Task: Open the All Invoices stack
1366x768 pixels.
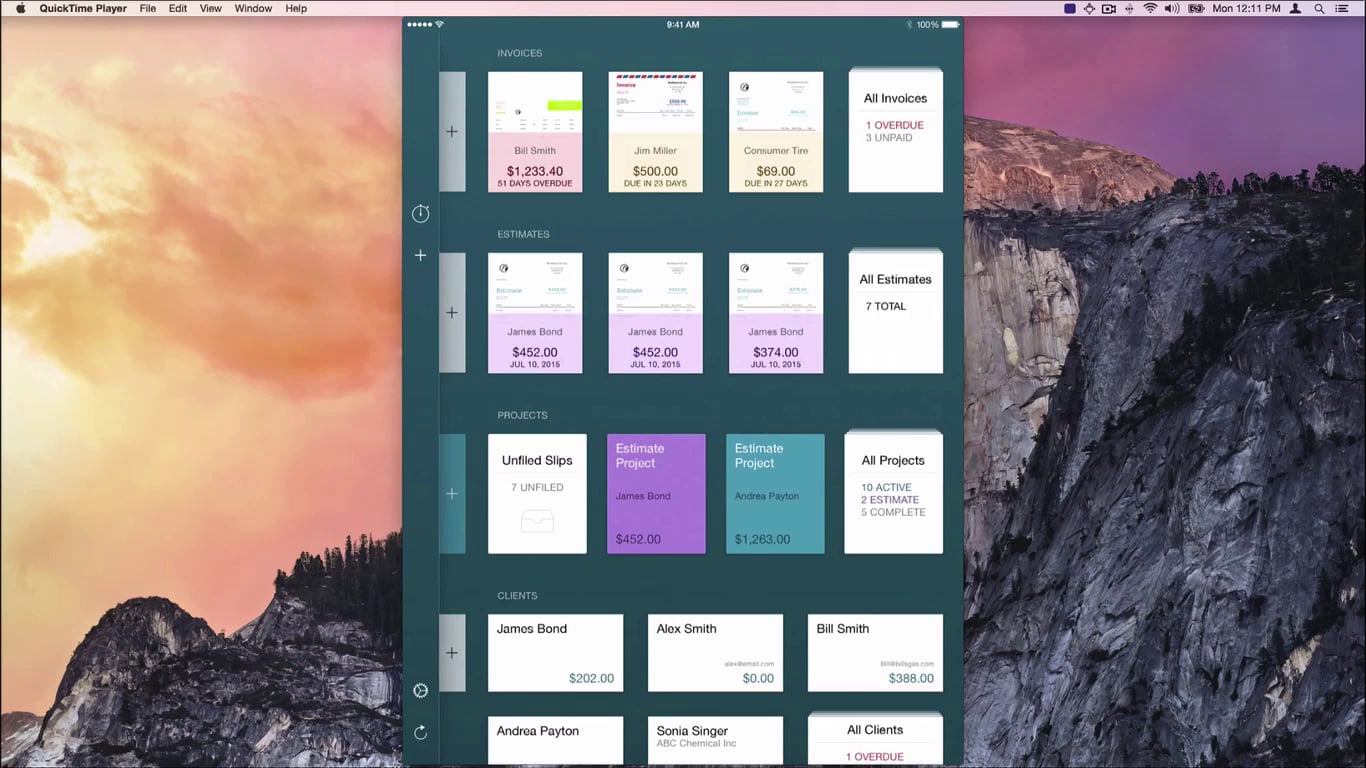Action: (896, 130)
